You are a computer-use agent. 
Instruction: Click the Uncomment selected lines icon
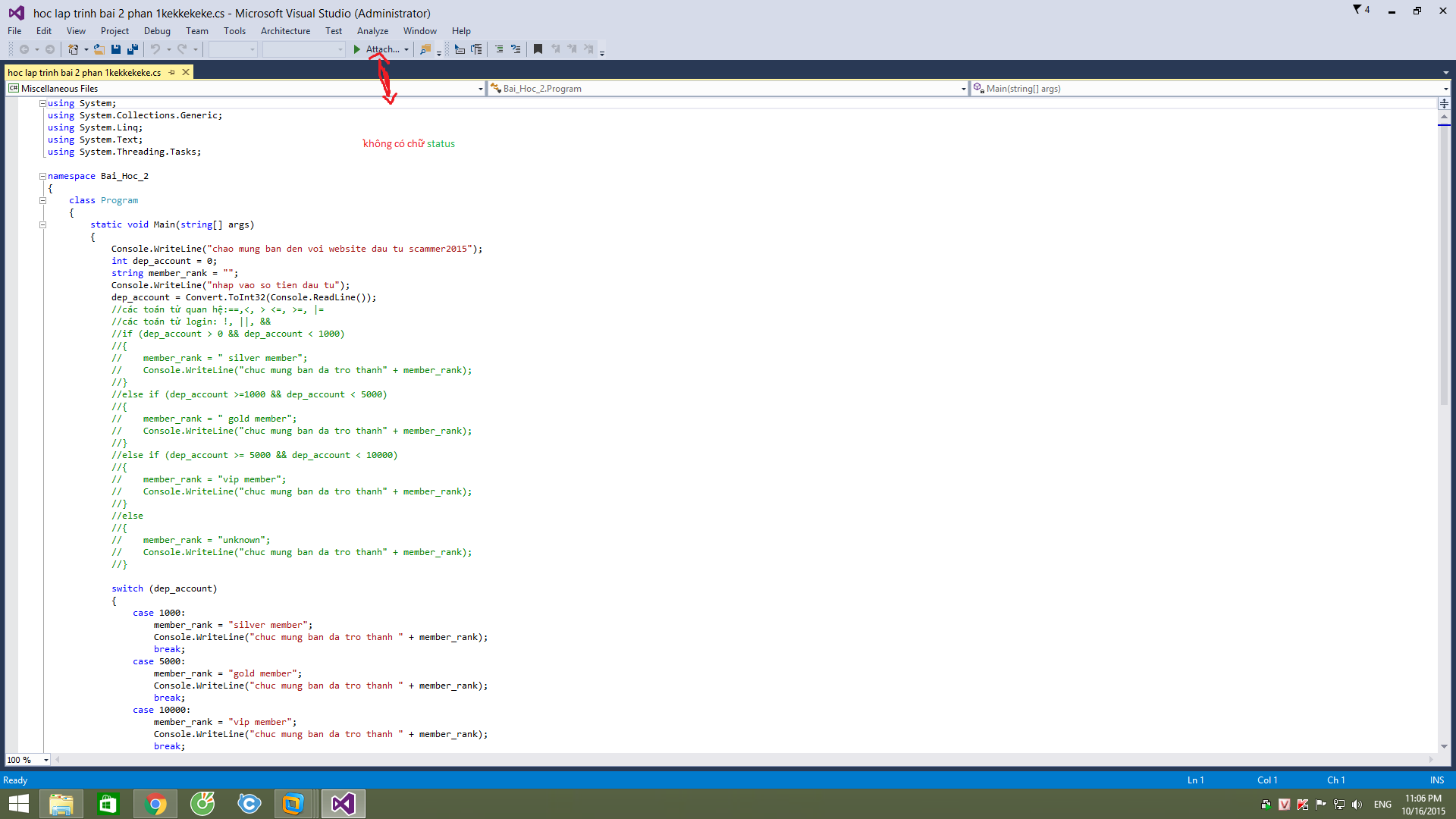coord(516,49)
